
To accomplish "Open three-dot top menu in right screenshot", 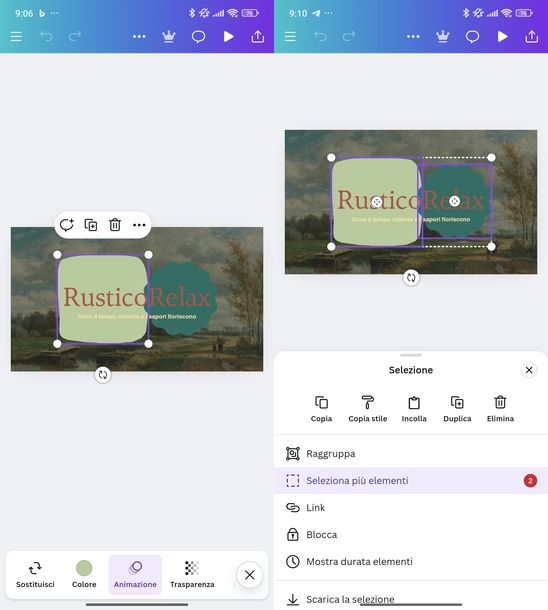I will pyautogui.click(x=413, y=37).
